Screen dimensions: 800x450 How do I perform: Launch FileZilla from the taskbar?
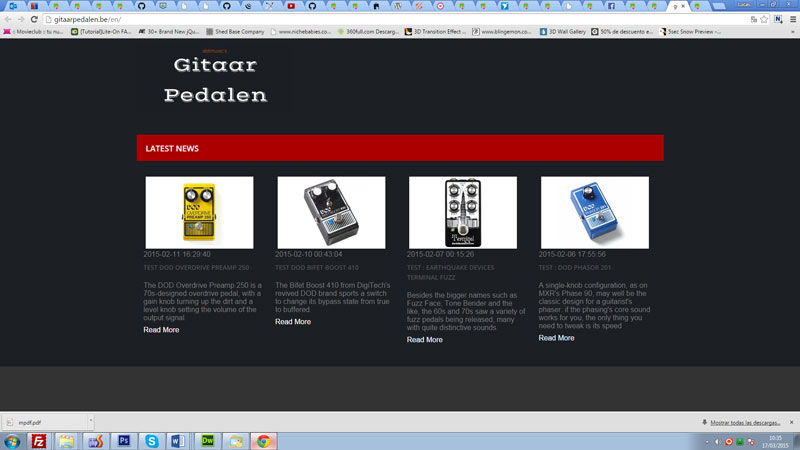tap(39, 441)
